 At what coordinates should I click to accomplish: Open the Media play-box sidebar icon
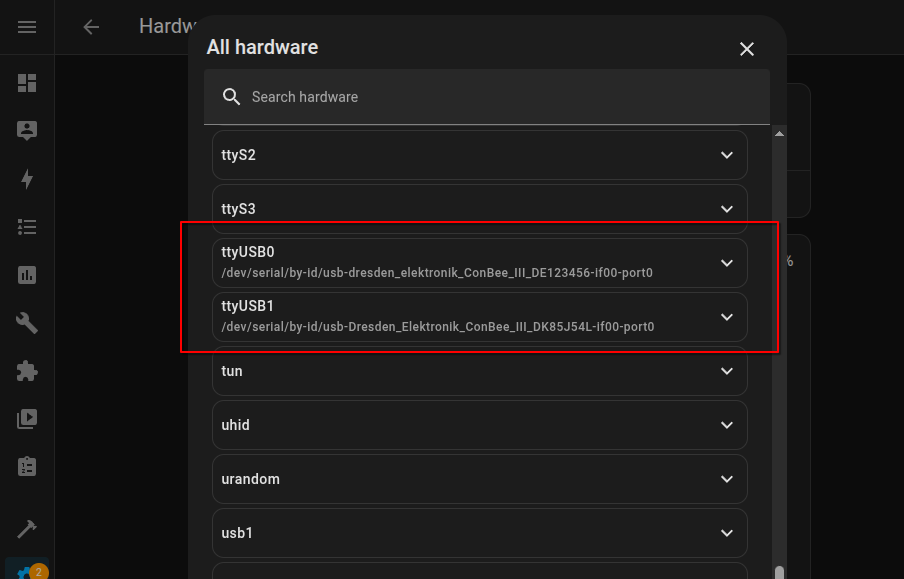tap(27, 419)
